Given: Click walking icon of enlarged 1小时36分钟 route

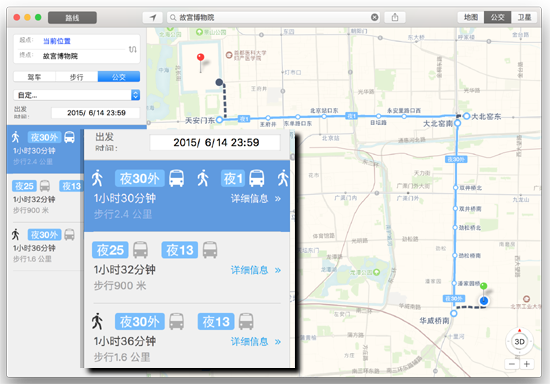Looking at the screenshot, I should tap(97, 321).
